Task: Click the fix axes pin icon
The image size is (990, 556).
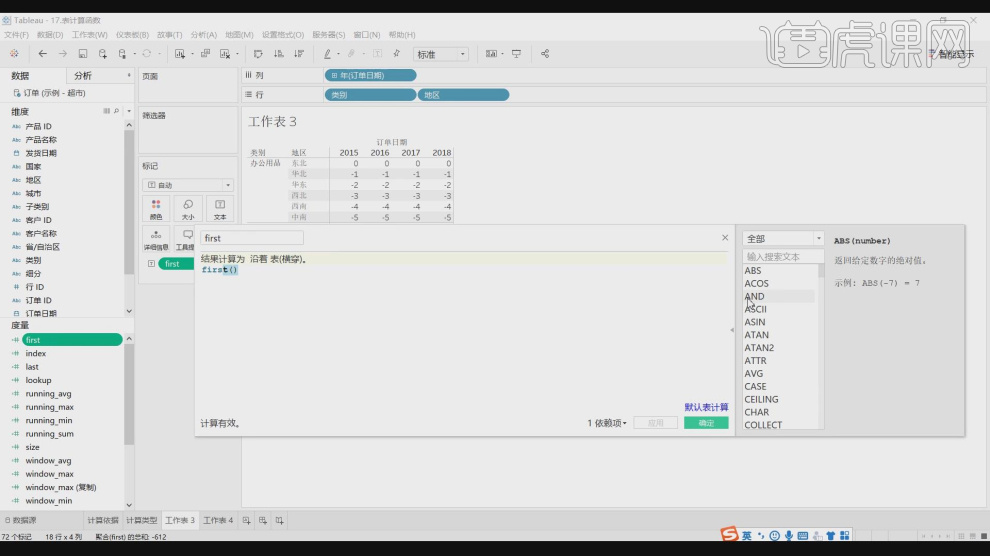Action: pos(397,54)
